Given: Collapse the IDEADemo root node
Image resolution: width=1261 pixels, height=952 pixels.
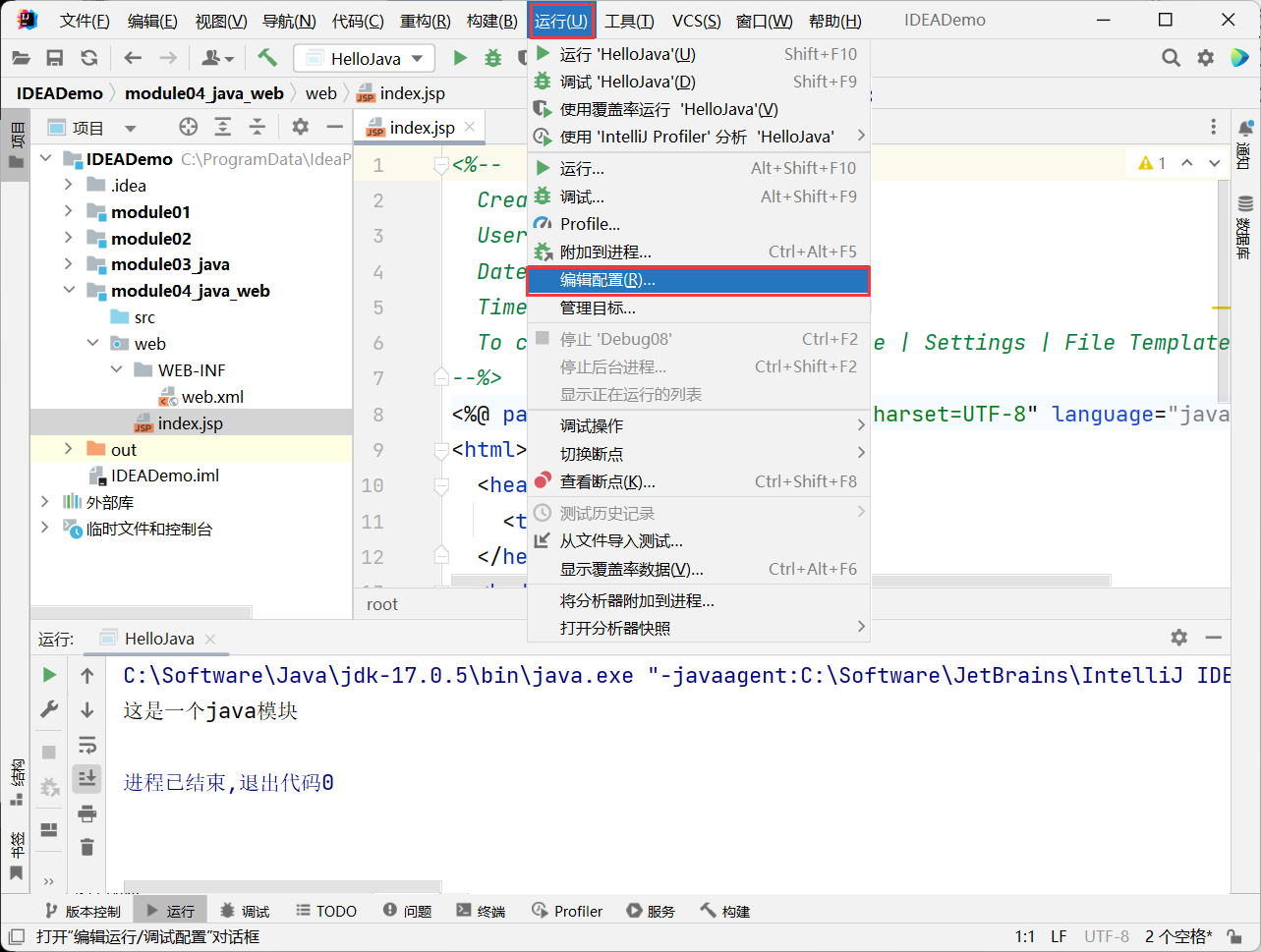Looking at the screenshot, I should pyautogui.click(x=45, y=158).
